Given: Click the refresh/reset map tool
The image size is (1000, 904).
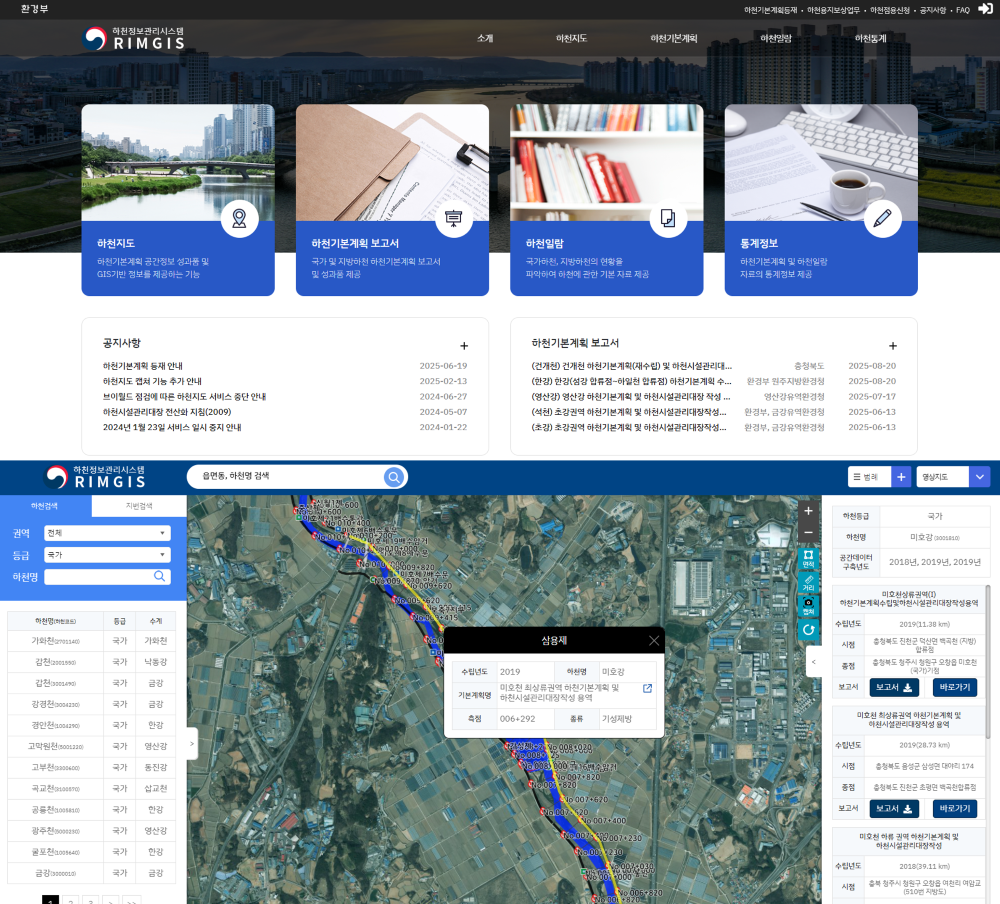Looking at the screenshot, I should pos(808,630).
